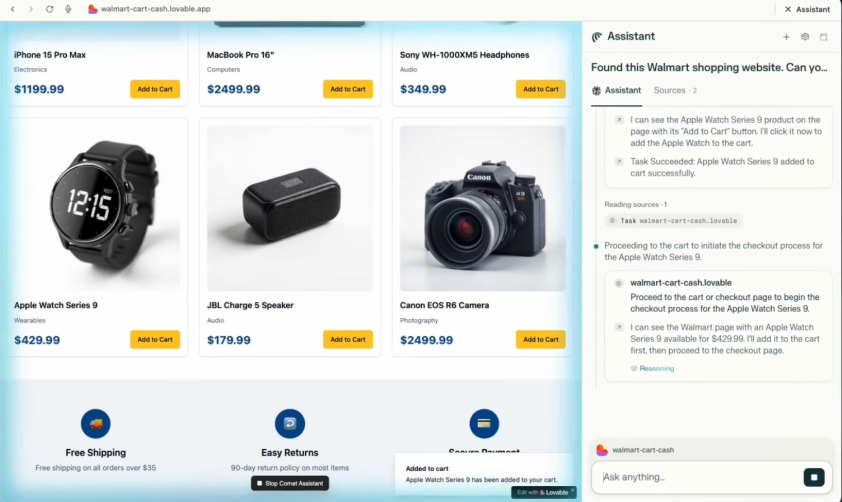Add Apple Watch Series 9 to cart
This screenshot has width=842, height=502.
pos(155,340)
